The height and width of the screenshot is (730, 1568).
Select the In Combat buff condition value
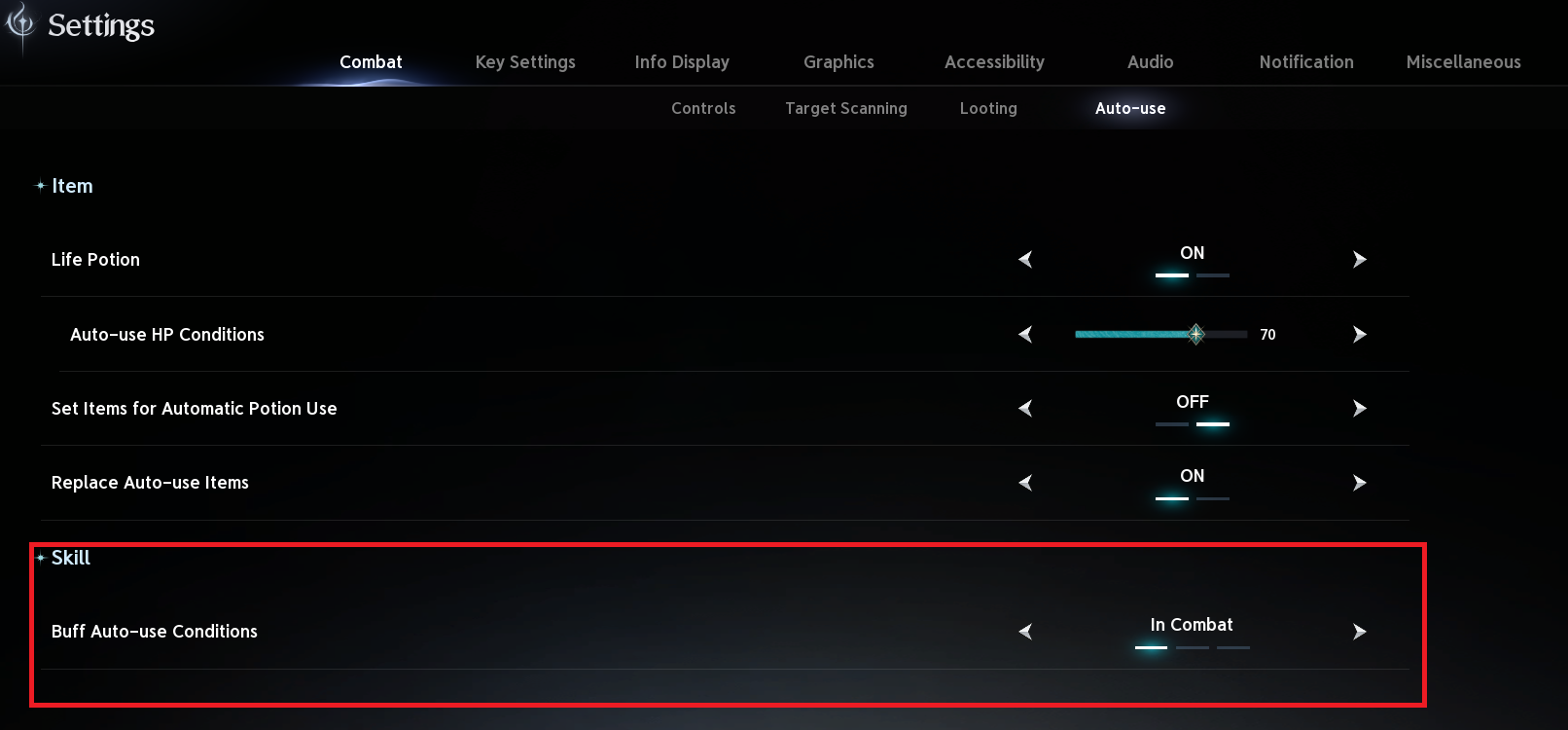(x=1192, y=625)
